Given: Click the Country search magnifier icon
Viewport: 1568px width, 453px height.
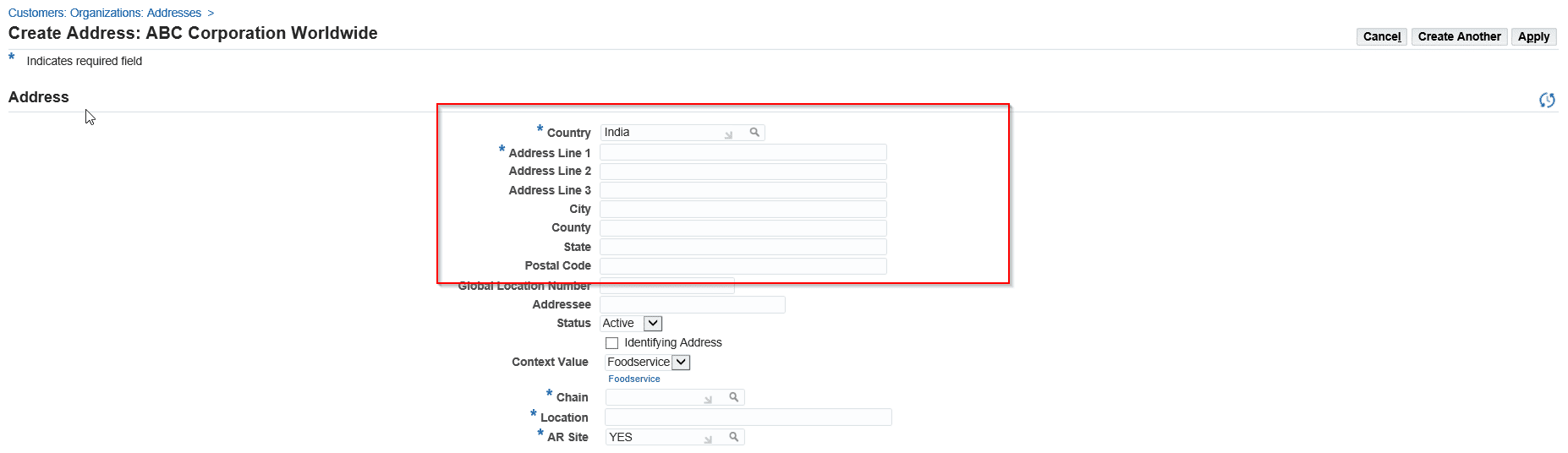Looking at the screenshot, I should pos(754,132).
